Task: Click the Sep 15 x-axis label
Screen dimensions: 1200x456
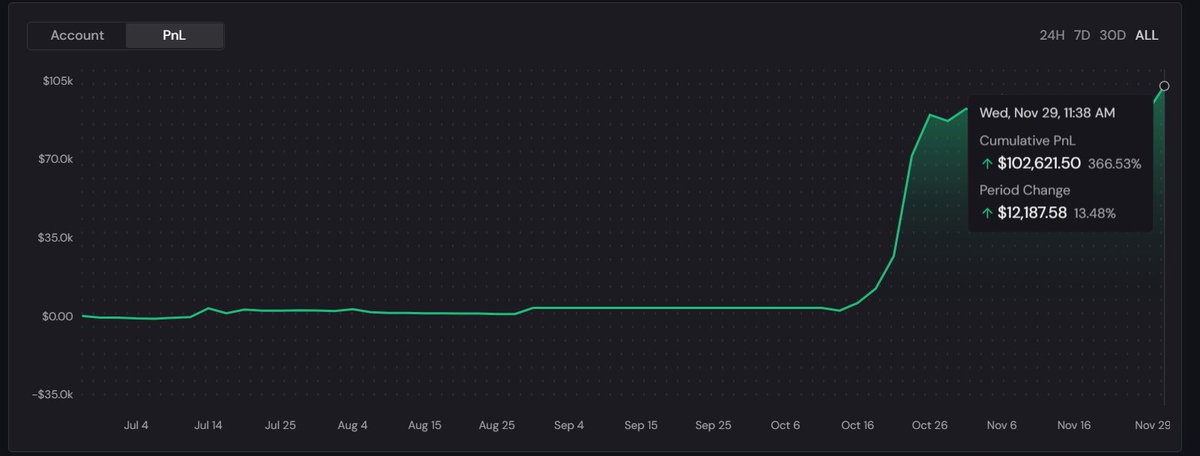Action: tap(641, 425)
